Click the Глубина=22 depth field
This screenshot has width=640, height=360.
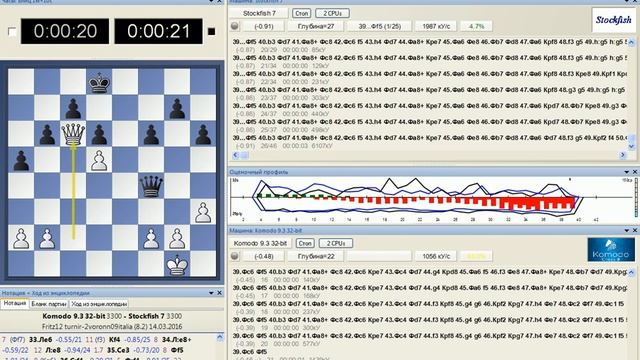point(316,256)
